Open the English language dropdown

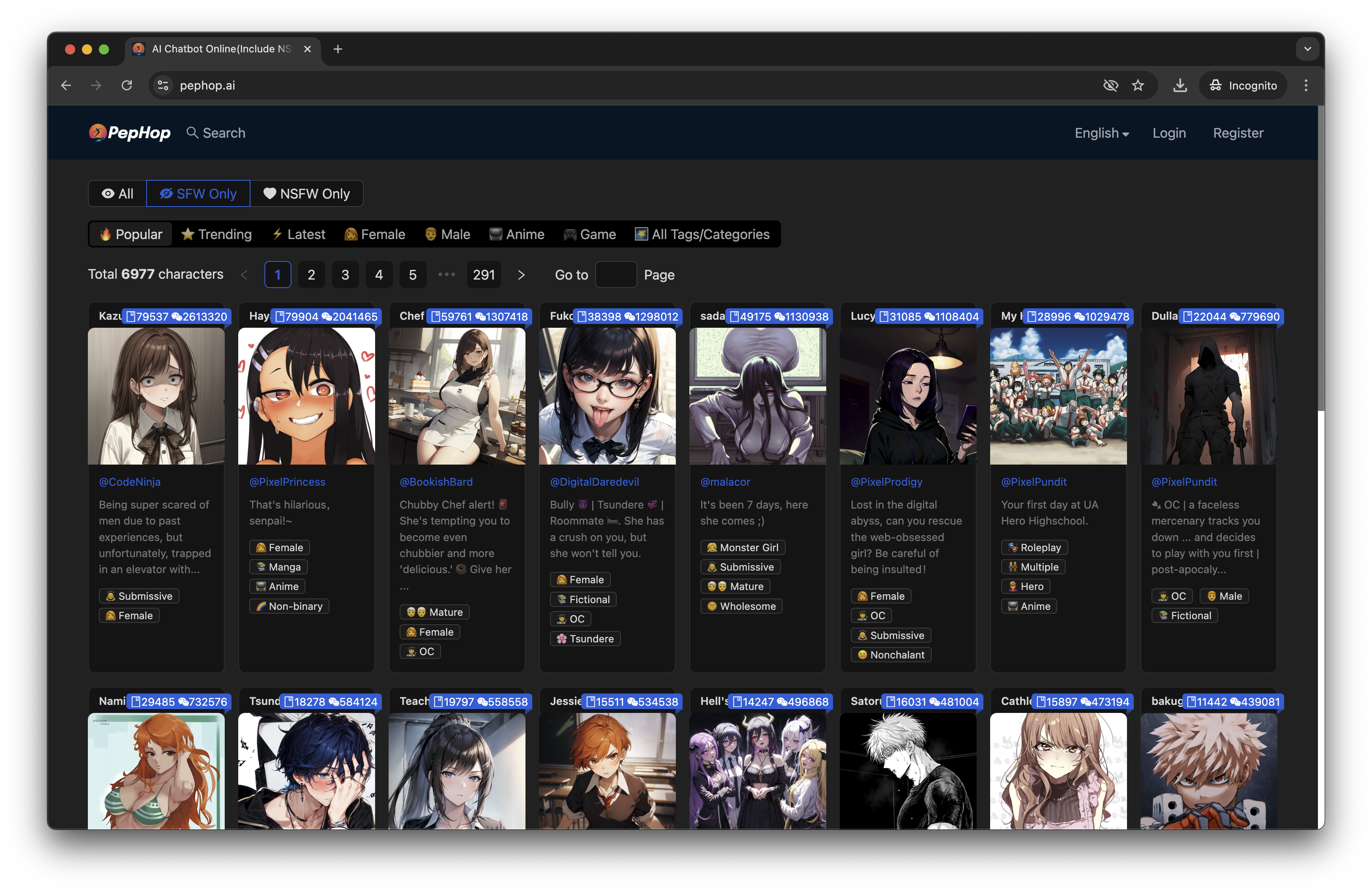1101,133
